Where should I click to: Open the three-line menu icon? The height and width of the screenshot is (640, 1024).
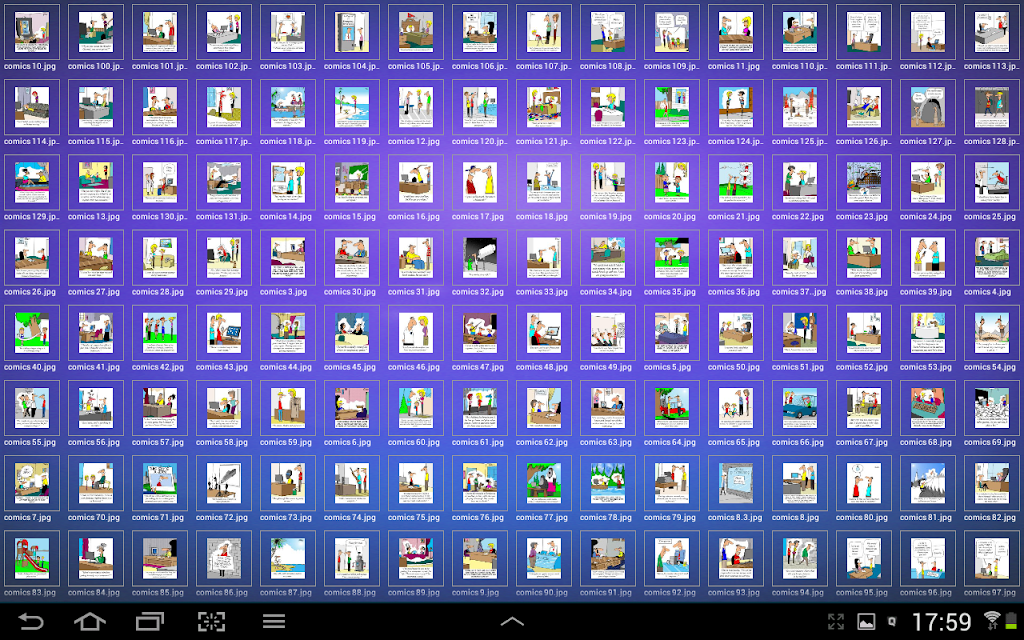click(x=274, y=621)
